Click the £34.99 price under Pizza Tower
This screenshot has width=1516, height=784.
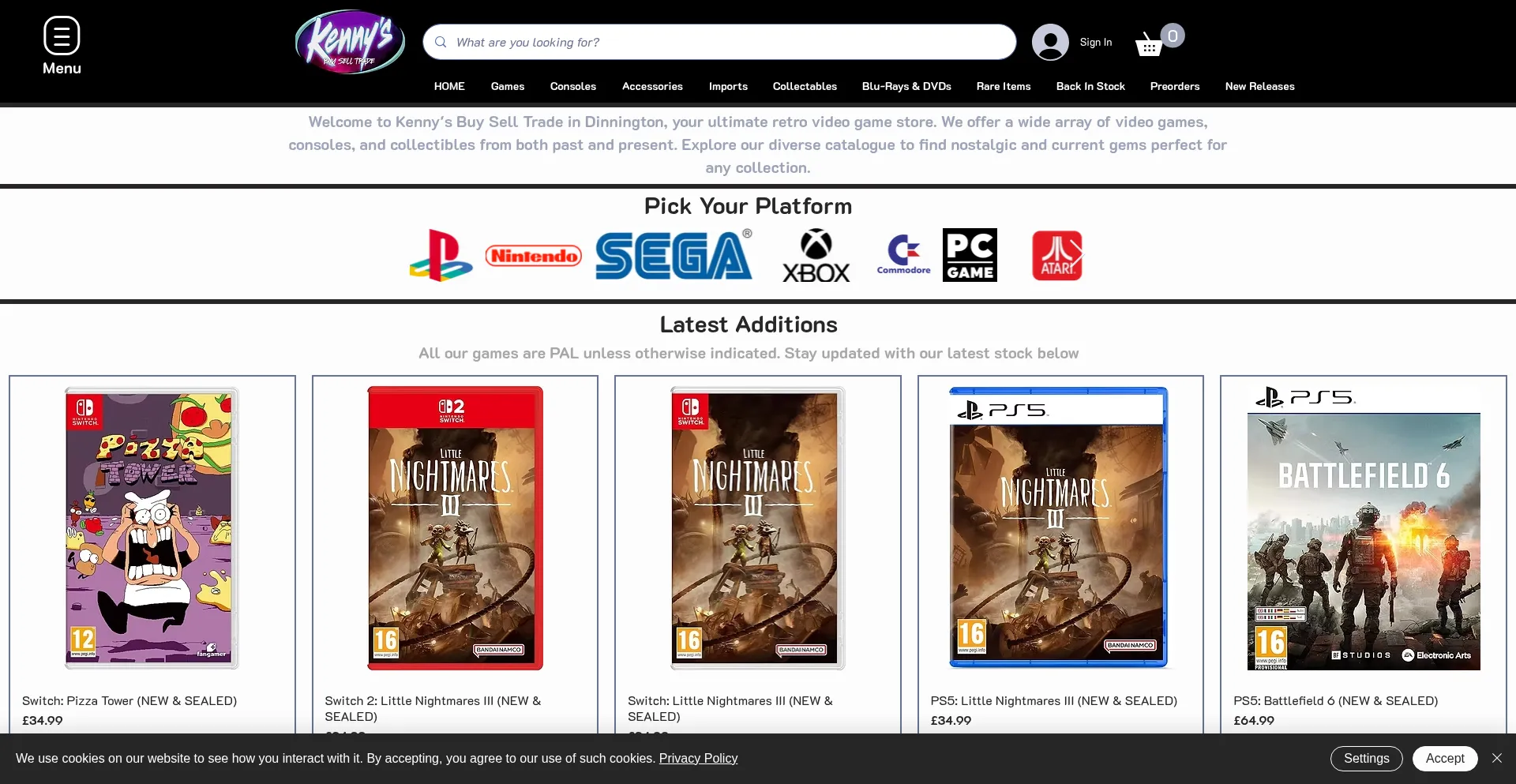[43, 720]
